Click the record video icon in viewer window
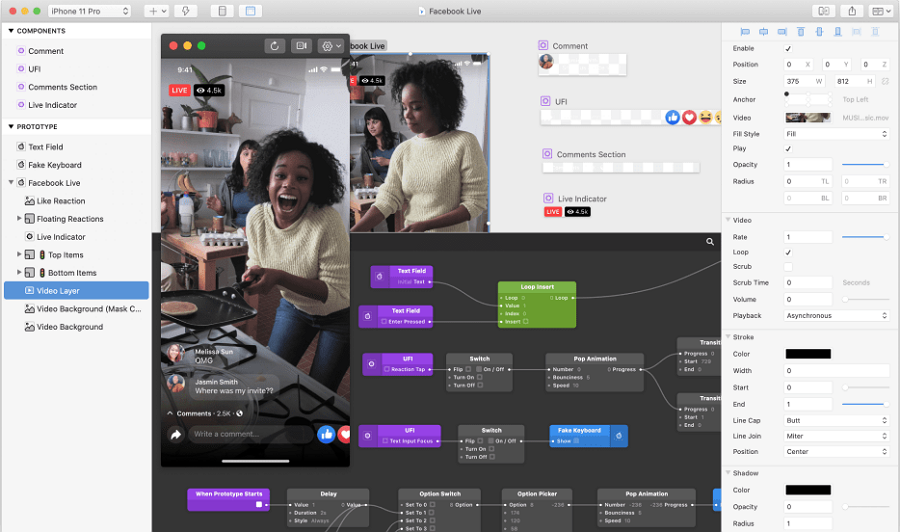The width and height of the screenshot is (900, 532). [x=301, y=46]
